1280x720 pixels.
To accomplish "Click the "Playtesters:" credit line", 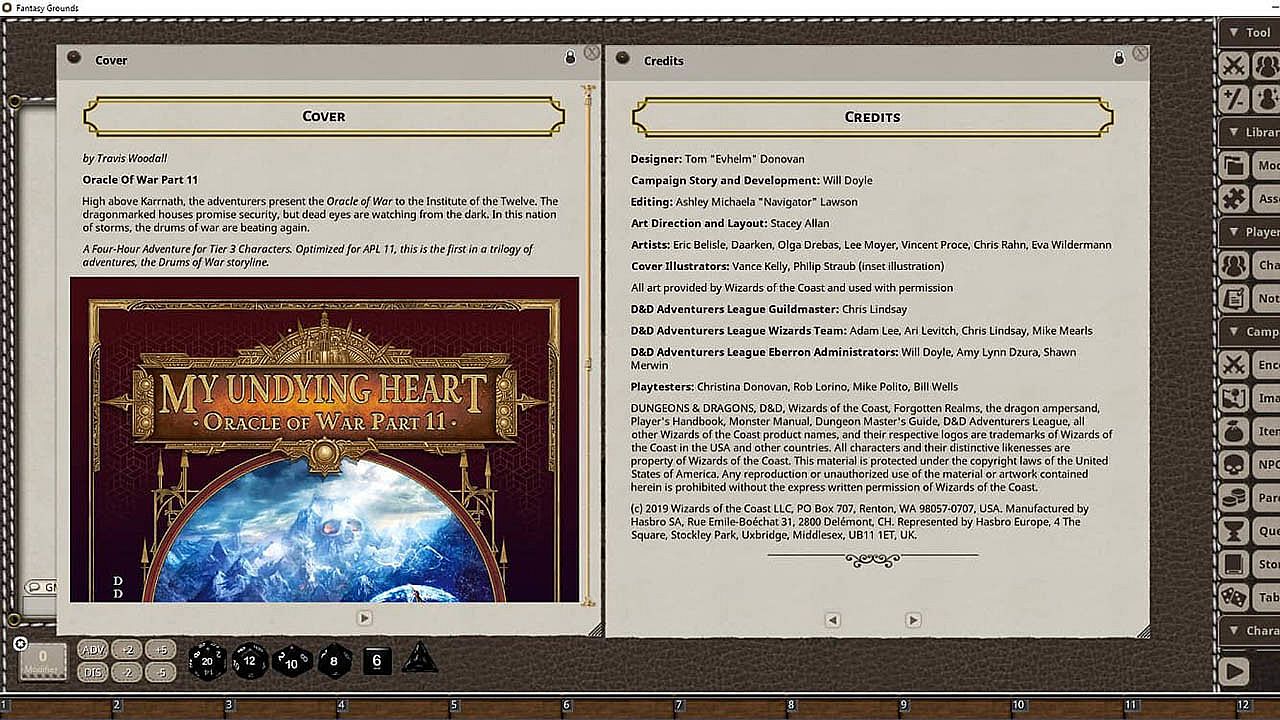I will [794, 387].
